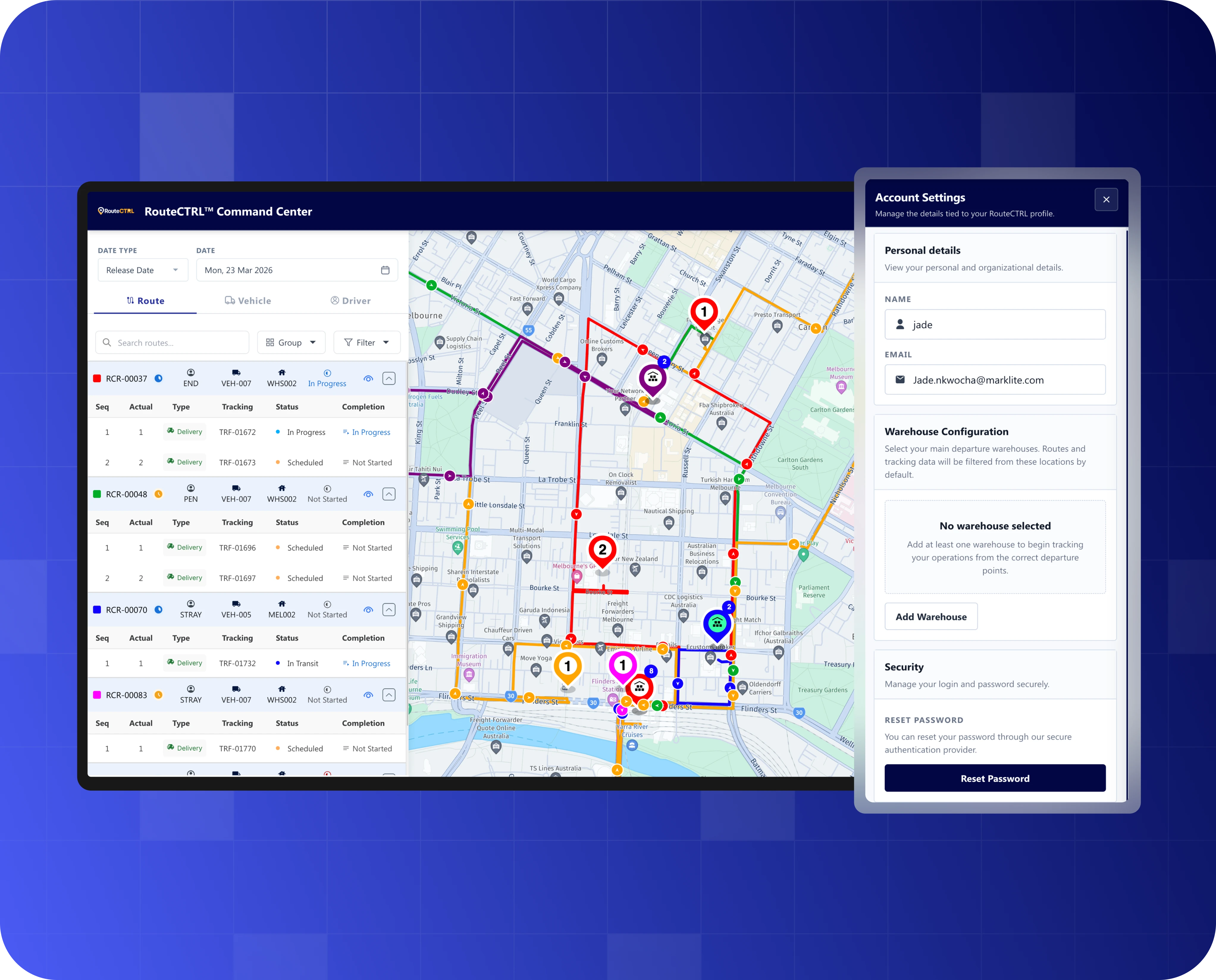Screen dimensions: 1216x980
Task: Click truck icon above VEH-005
Action: tap(236, 604)
